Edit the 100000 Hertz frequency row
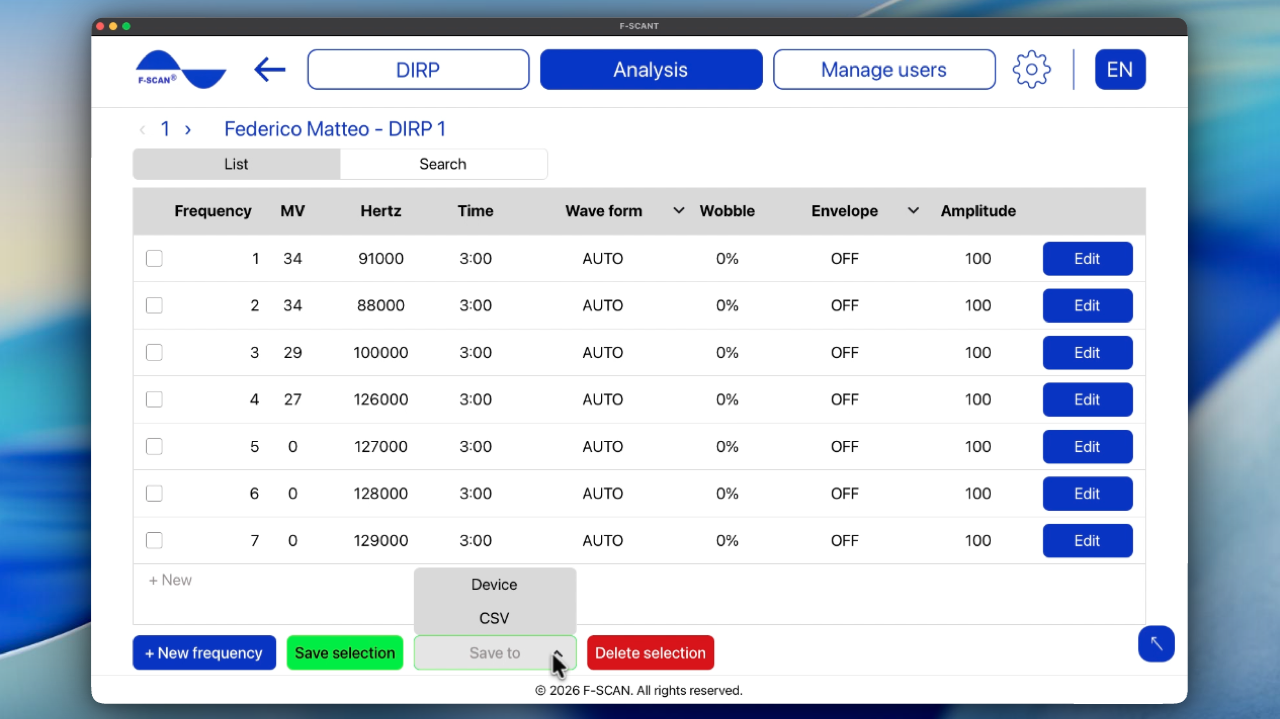Image resolution: width=1280 pixels, height=719 pixels. click(x=1087, y=352)
